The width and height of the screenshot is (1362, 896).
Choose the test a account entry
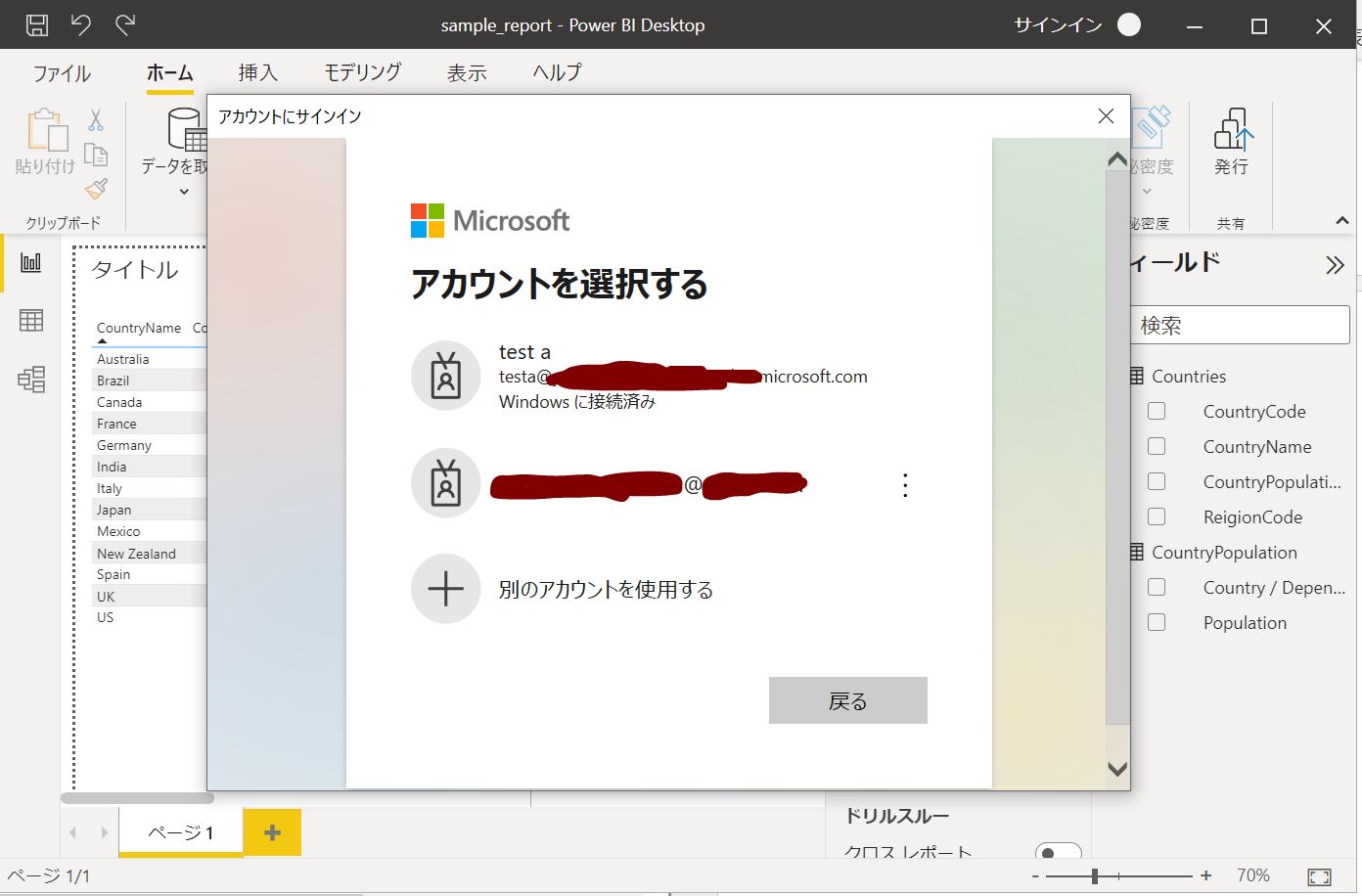(668, 376)
